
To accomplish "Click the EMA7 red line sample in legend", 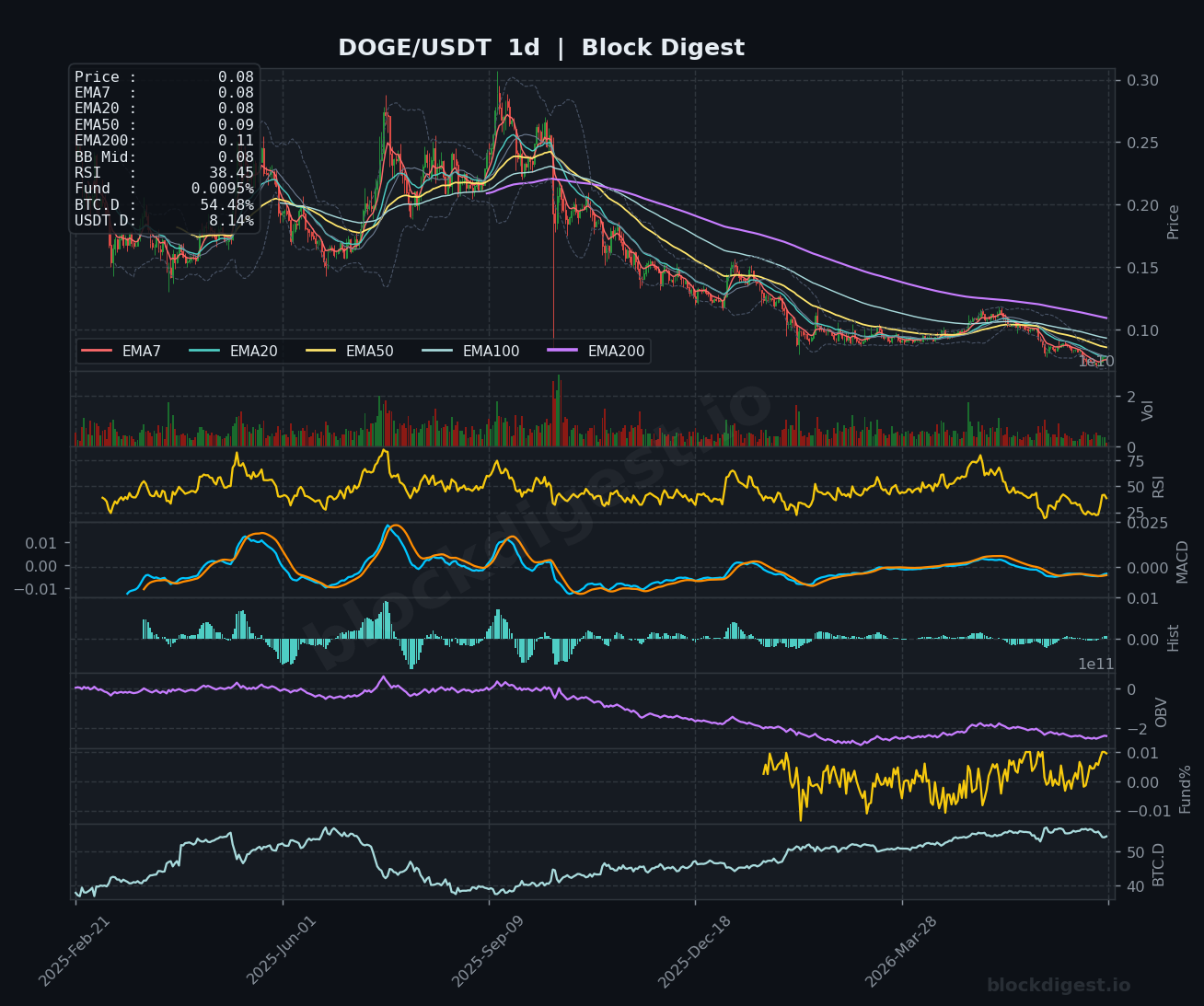I will (x=97, y=351).
